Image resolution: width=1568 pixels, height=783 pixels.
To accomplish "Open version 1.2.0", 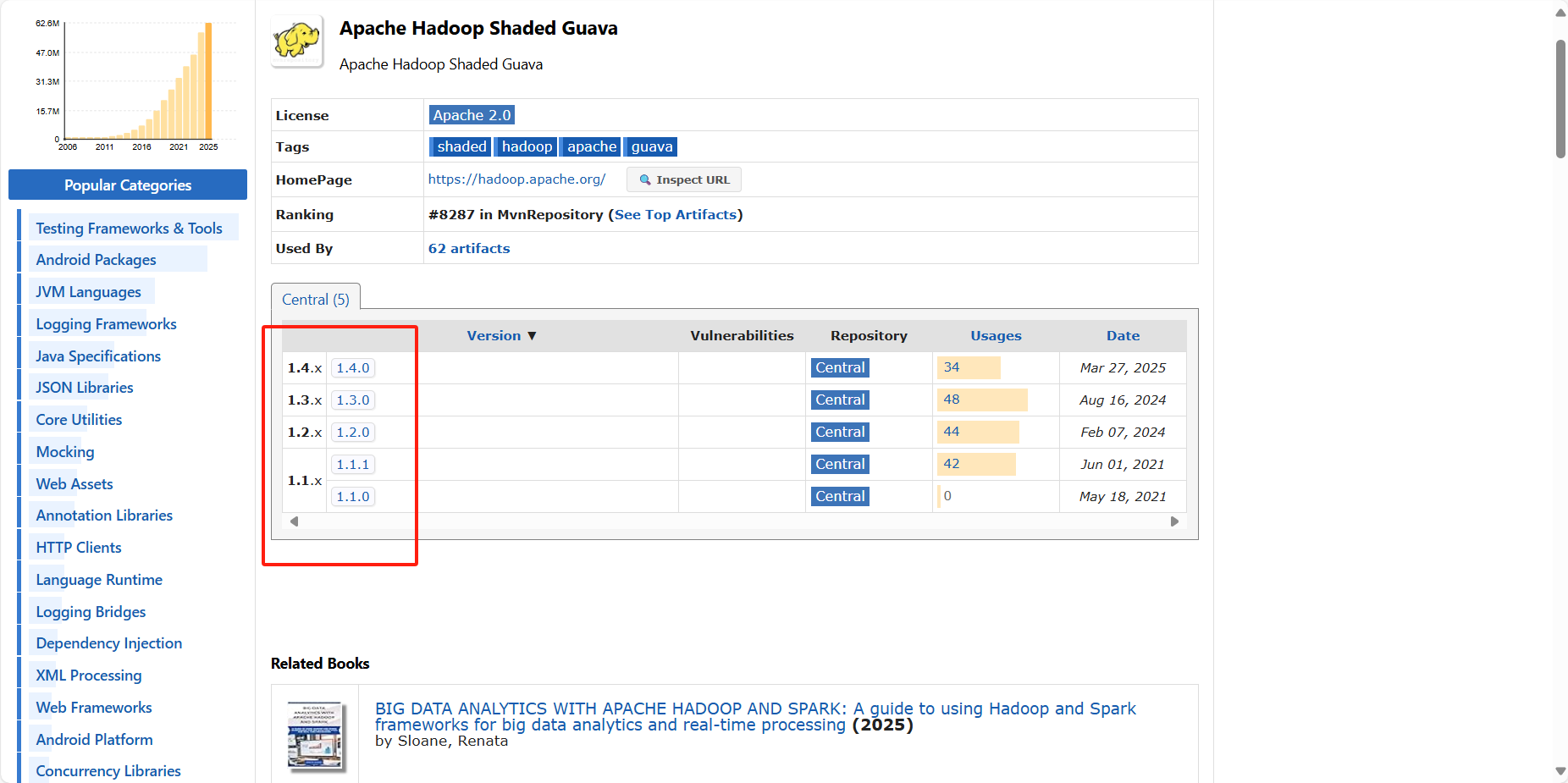I will click(x=352, y=433).
